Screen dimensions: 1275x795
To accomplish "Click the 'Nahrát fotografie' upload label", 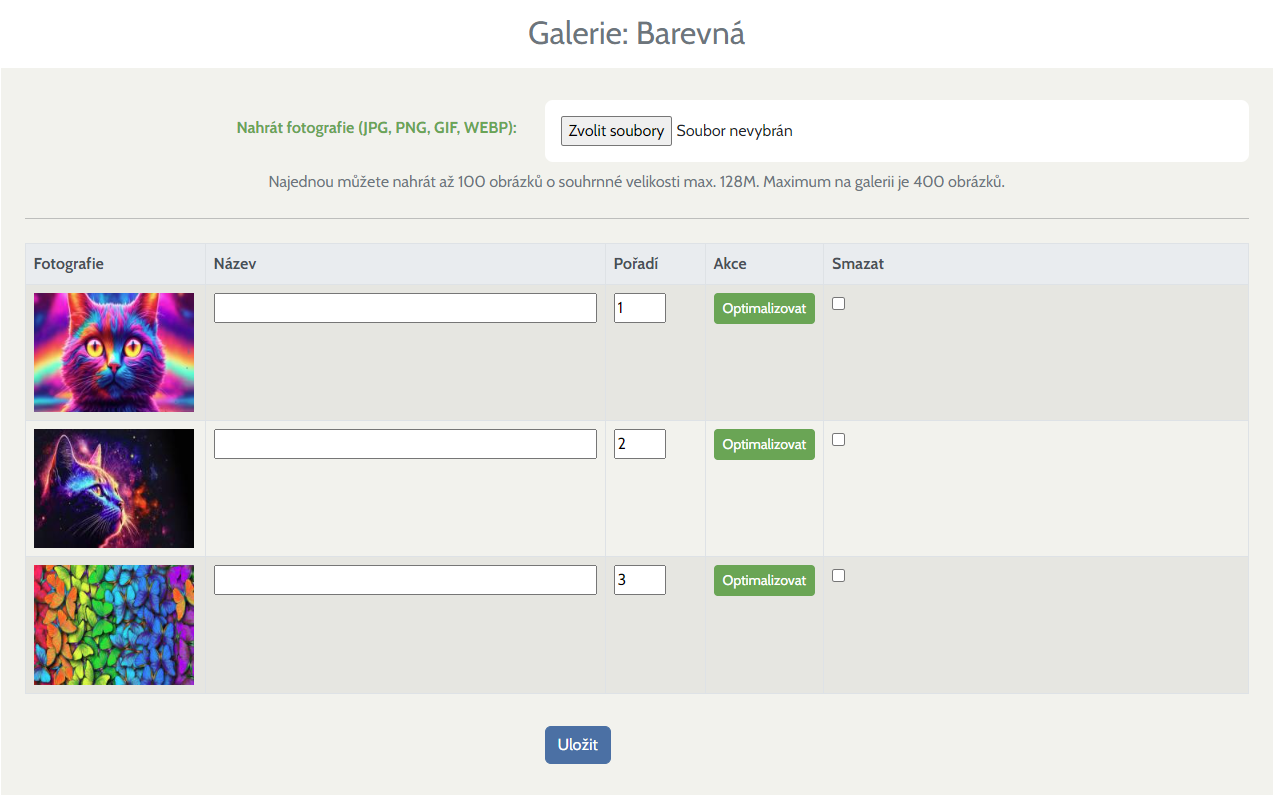I will (x=376, y=128).
